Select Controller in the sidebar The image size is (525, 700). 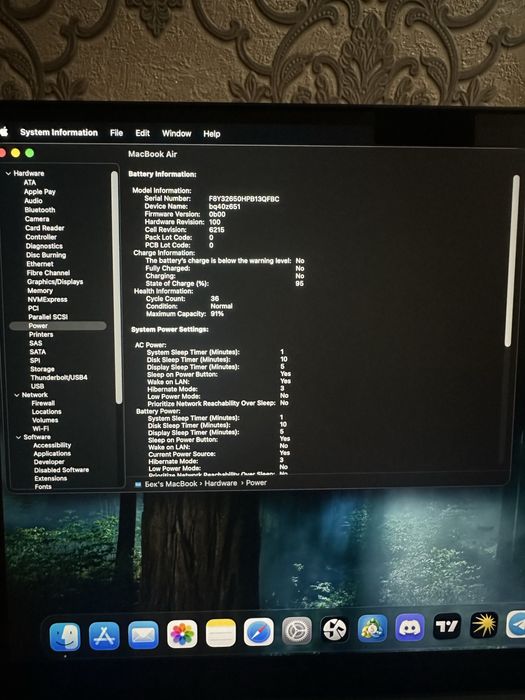point(41,237)
